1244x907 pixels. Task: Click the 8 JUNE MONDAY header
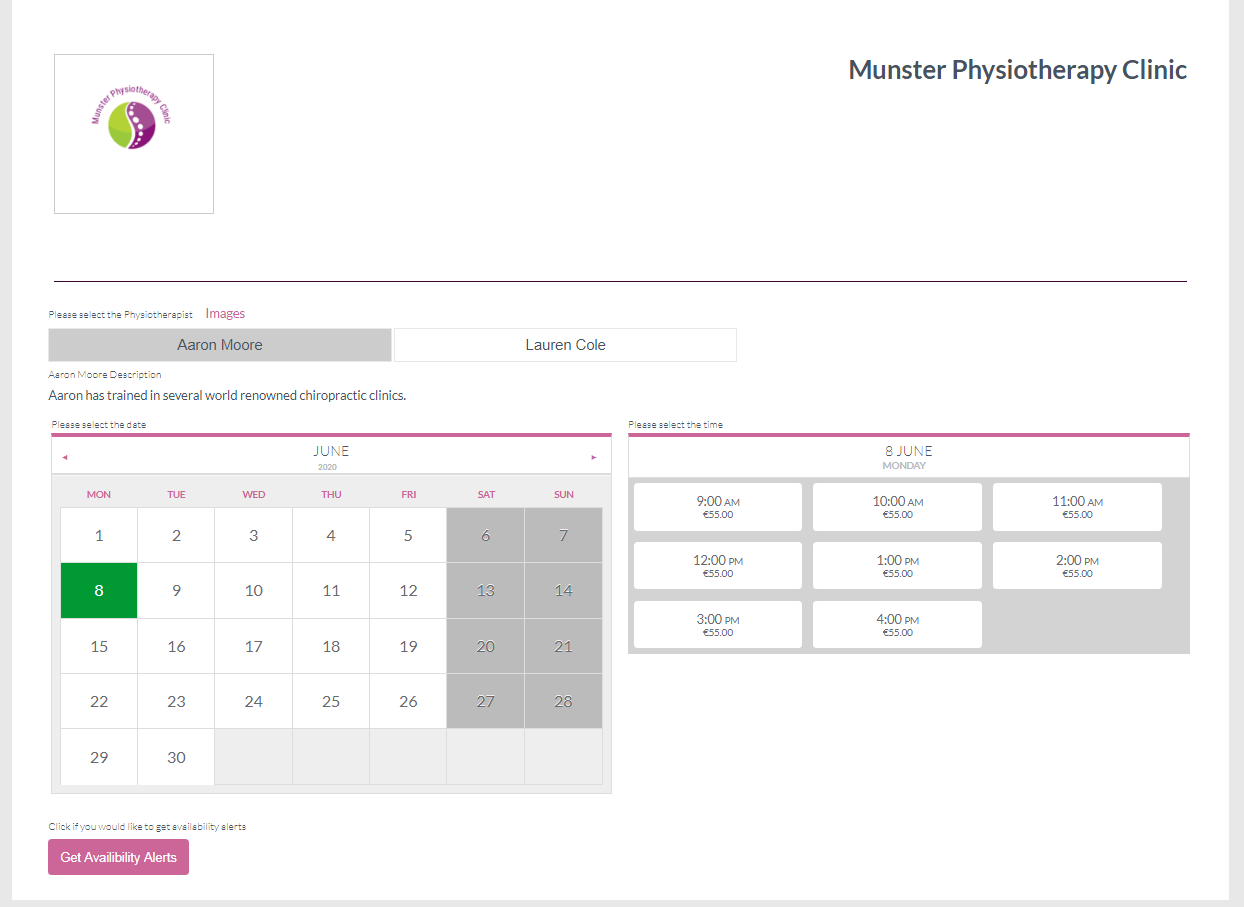tap(908, 457)
